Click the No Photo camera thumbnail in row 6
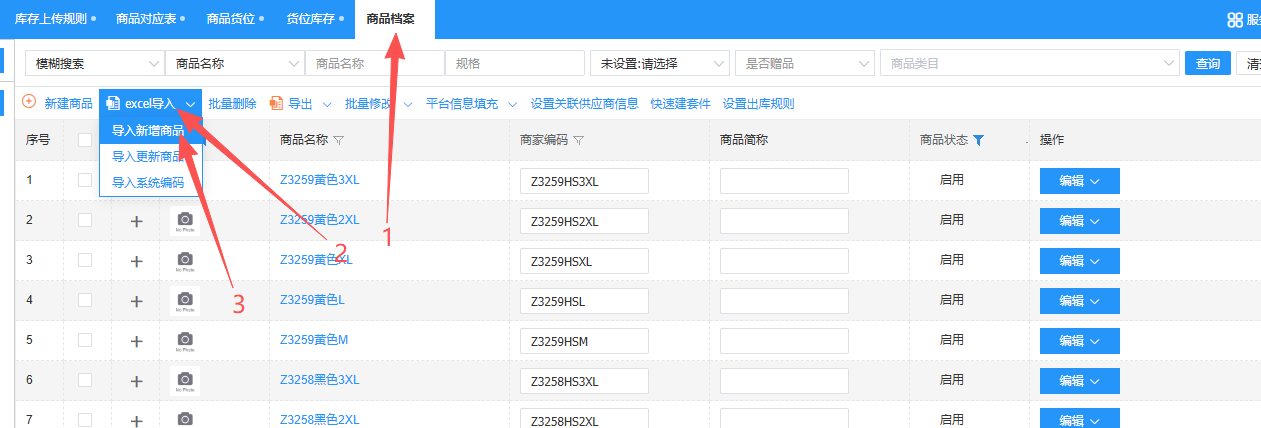 [184, 381]
